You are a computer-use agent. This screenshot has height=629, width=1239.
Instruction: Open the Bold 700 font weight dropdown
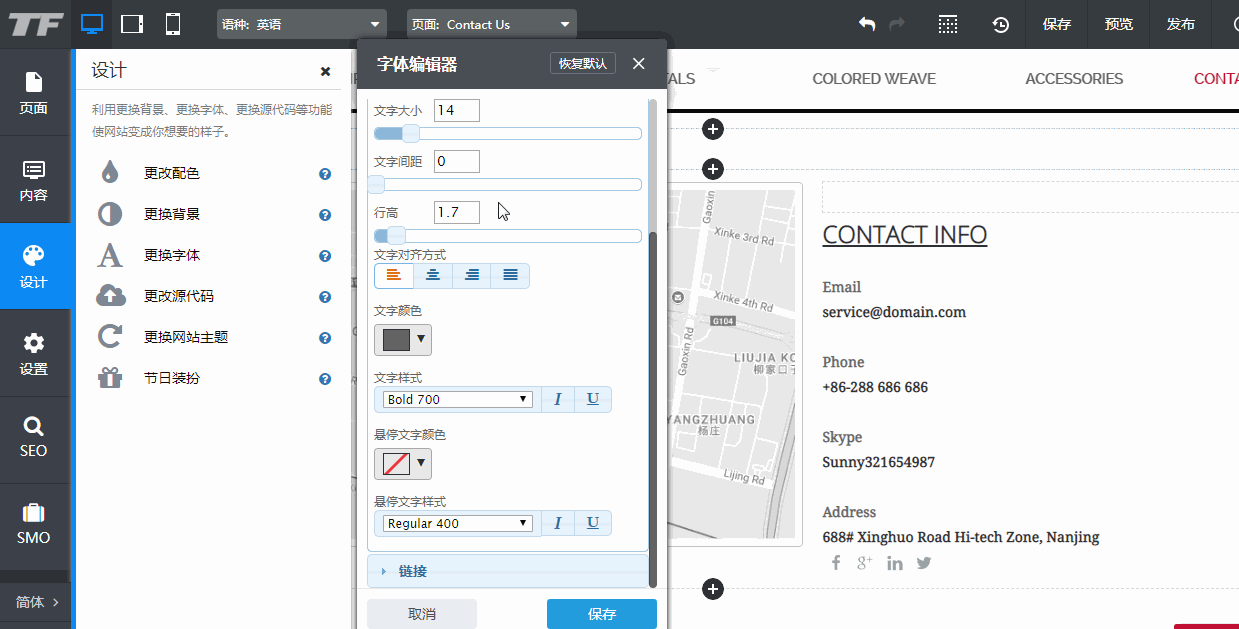tap(458, 399)
